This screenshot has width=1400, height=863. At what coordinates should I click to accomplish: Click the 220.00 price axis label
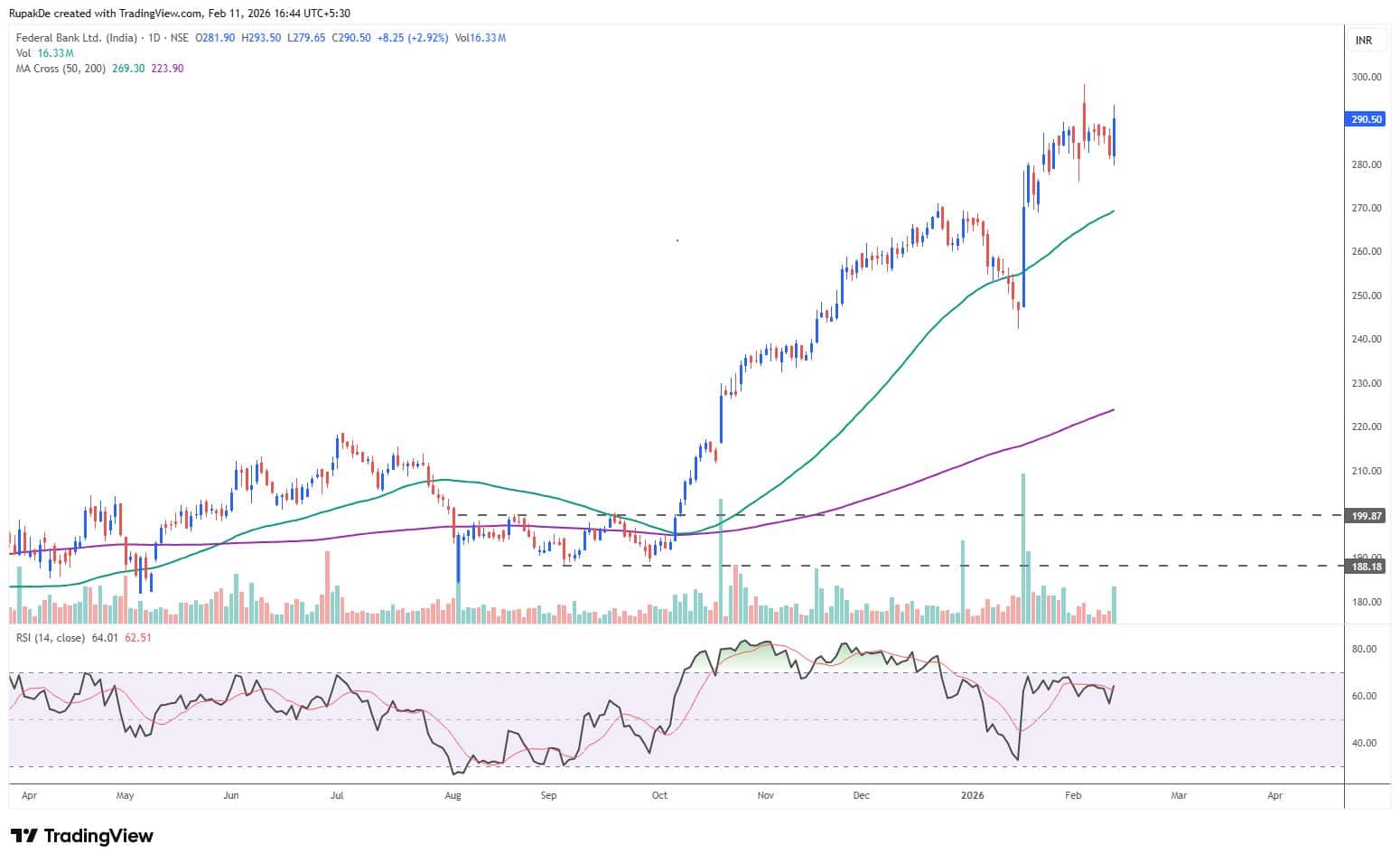1367,427
